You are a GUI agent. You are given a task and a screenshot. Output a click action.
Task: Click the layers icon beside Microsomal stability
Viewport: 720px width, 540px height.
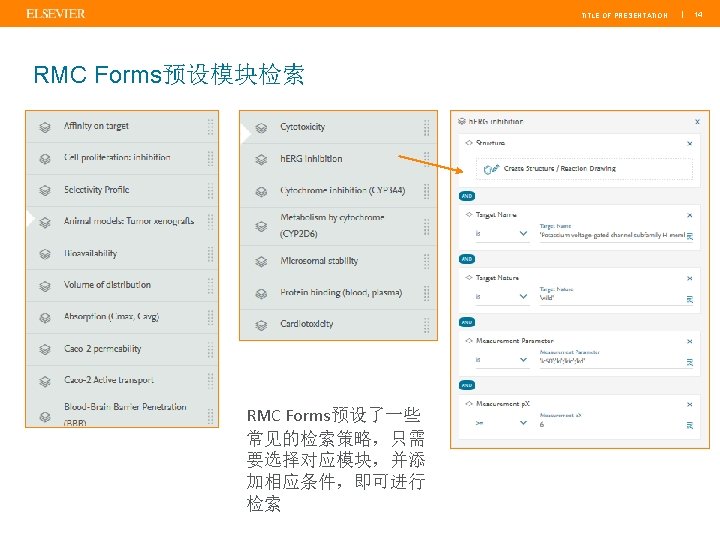(261, 262)
